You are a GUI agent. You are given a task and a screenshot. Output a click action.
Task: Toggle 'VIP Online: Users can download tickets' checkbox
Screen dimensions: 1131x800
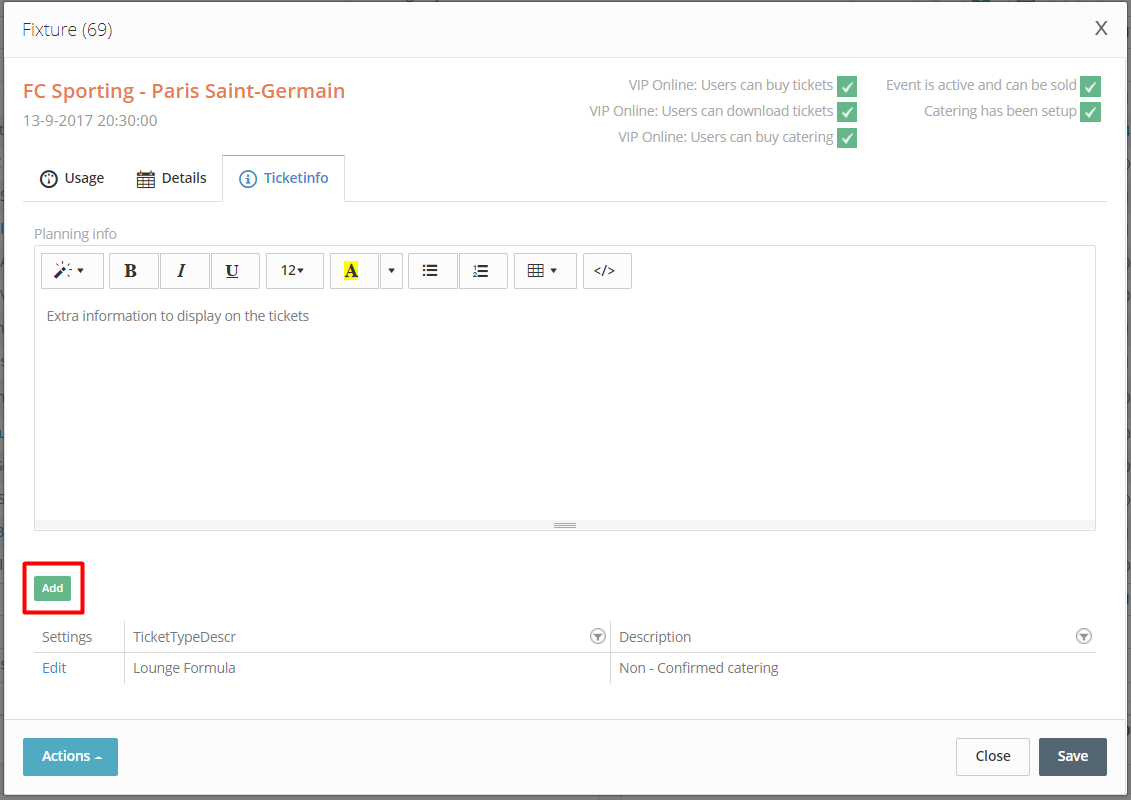pyautogui.click(x=847, y=112)
